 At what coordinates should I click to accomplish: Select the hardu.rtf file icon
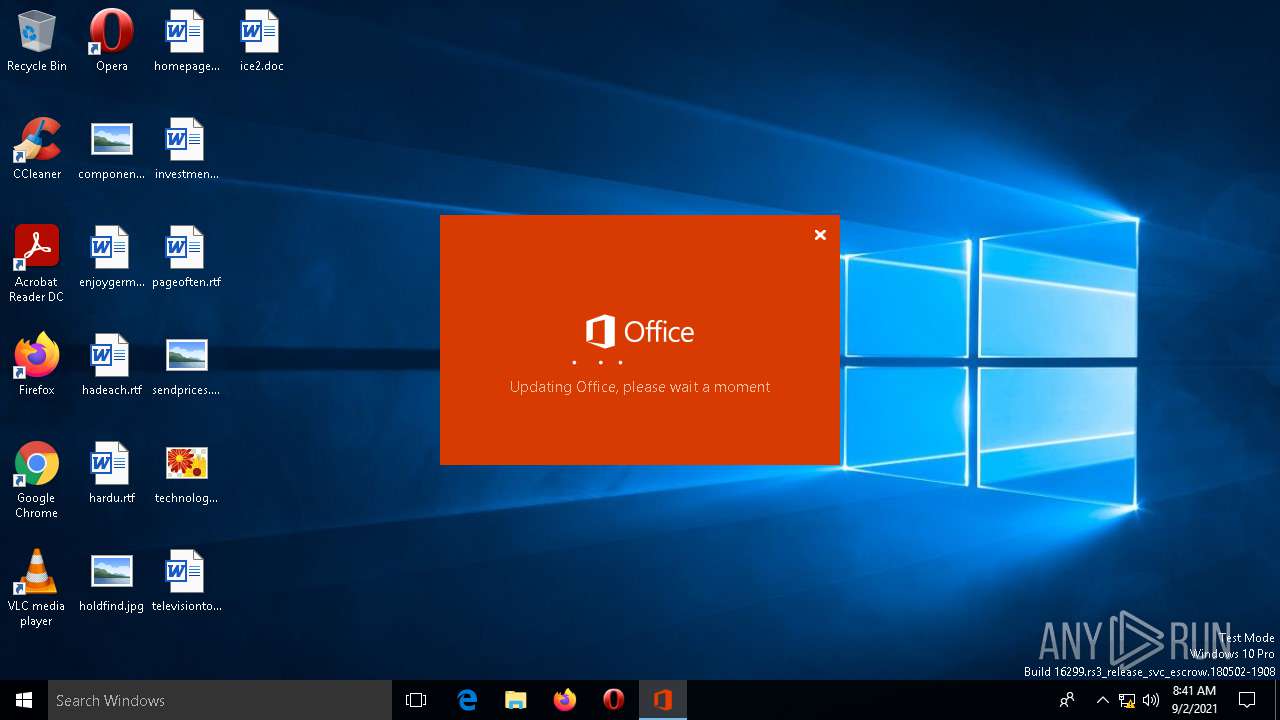point(112,473)
